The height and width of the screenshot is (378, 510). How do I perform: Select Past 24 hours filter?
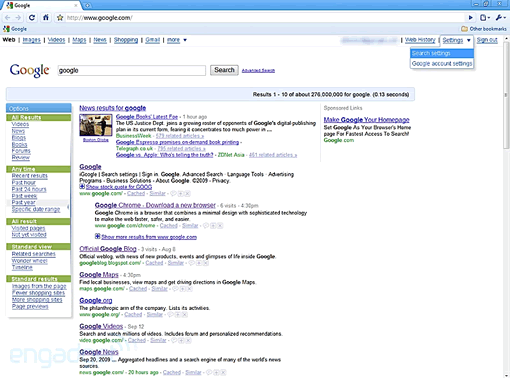point(29,189)
